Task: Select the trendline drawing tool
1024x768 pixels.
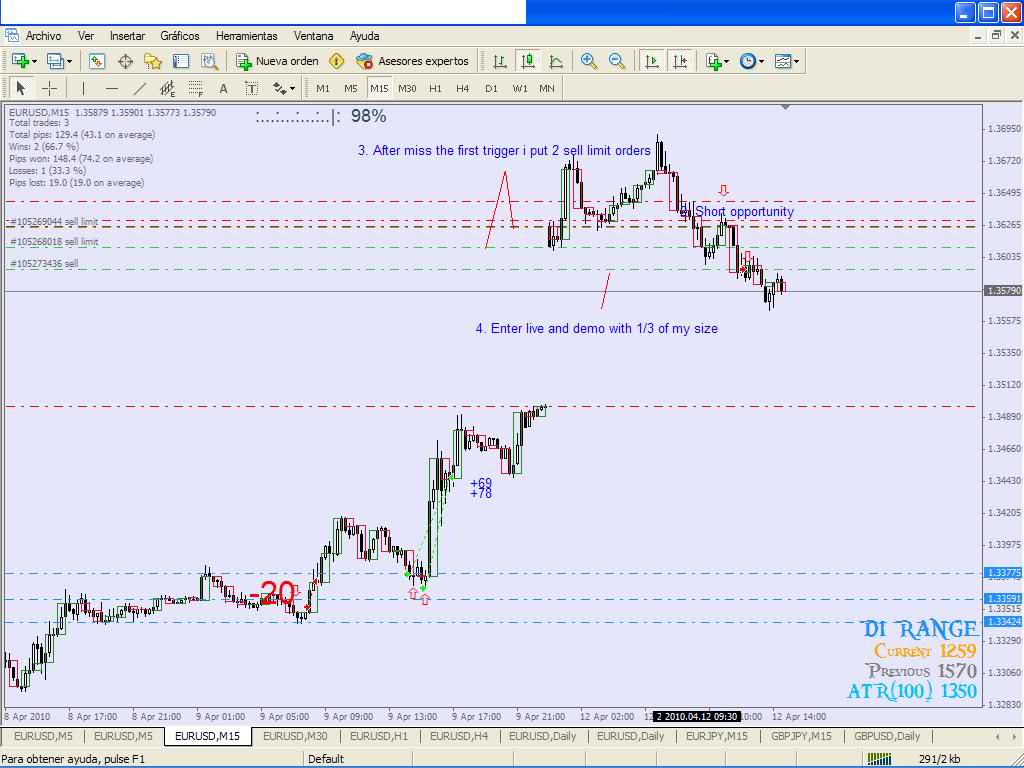Action: pos(140,88)
